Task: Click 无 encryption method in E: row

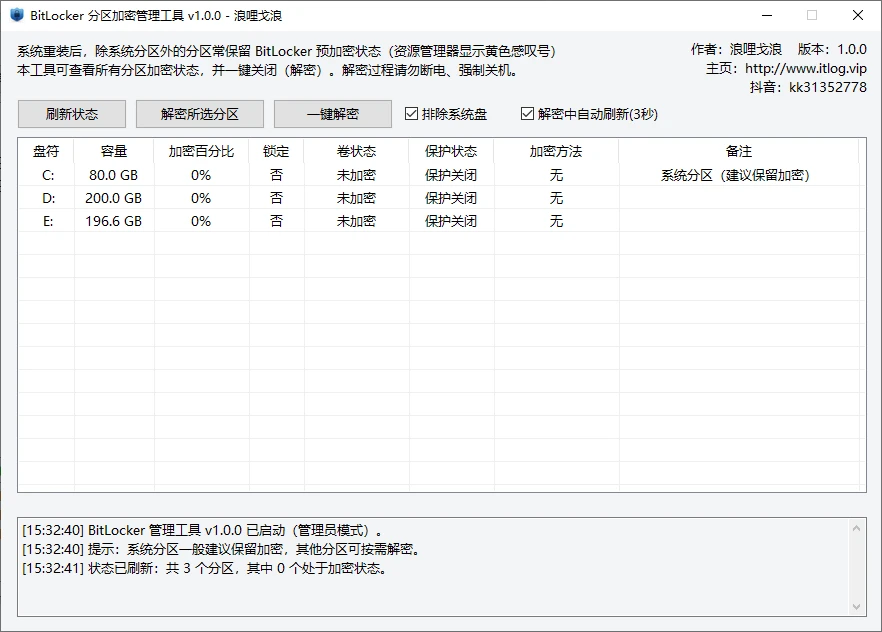Action: point(556,221)
